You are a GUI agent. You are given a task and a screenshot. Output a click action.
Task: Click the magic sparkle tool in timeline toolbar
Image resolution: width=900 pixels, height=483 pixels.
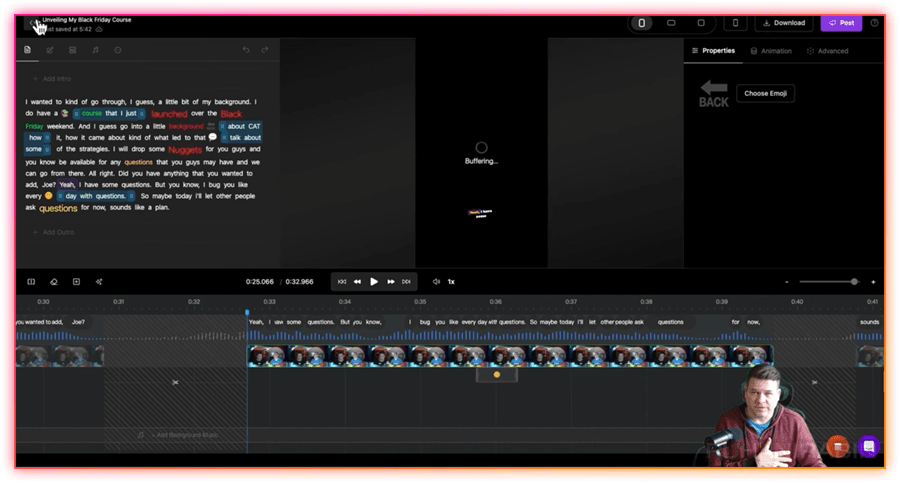pyautogui.click(x=98, y=282)
